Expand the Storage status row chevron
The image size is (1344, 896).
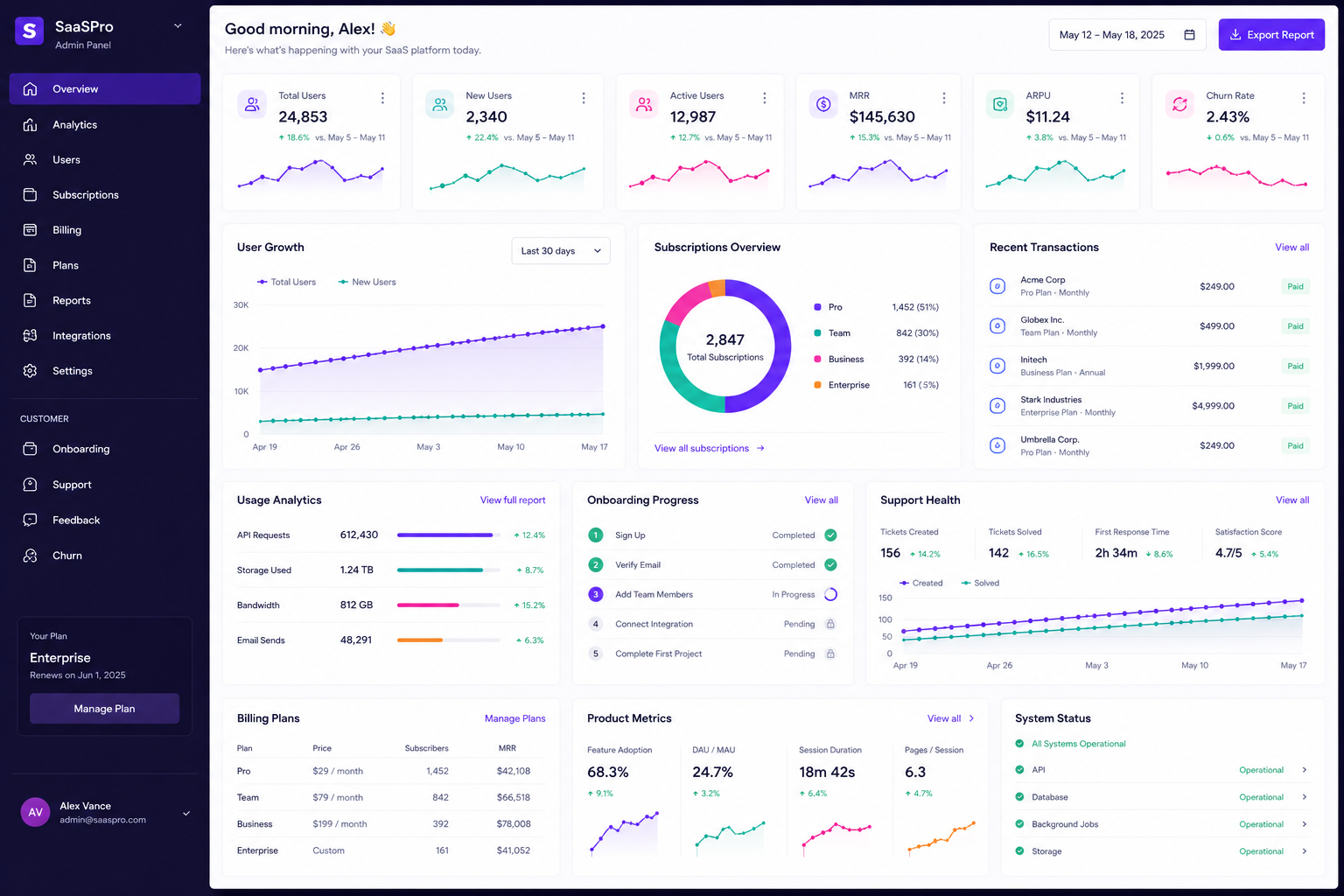coord(1304,851)
